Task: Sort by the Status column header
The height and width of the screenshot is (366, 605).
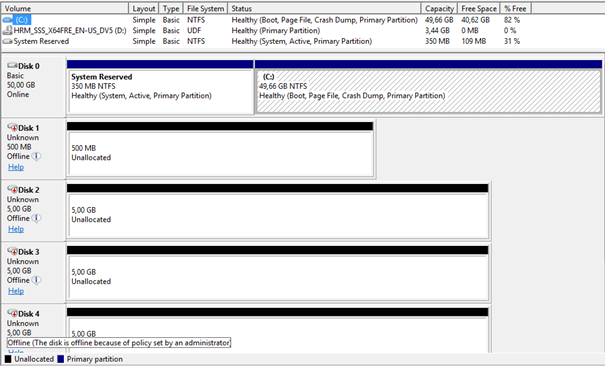Action: coord(324,8)
